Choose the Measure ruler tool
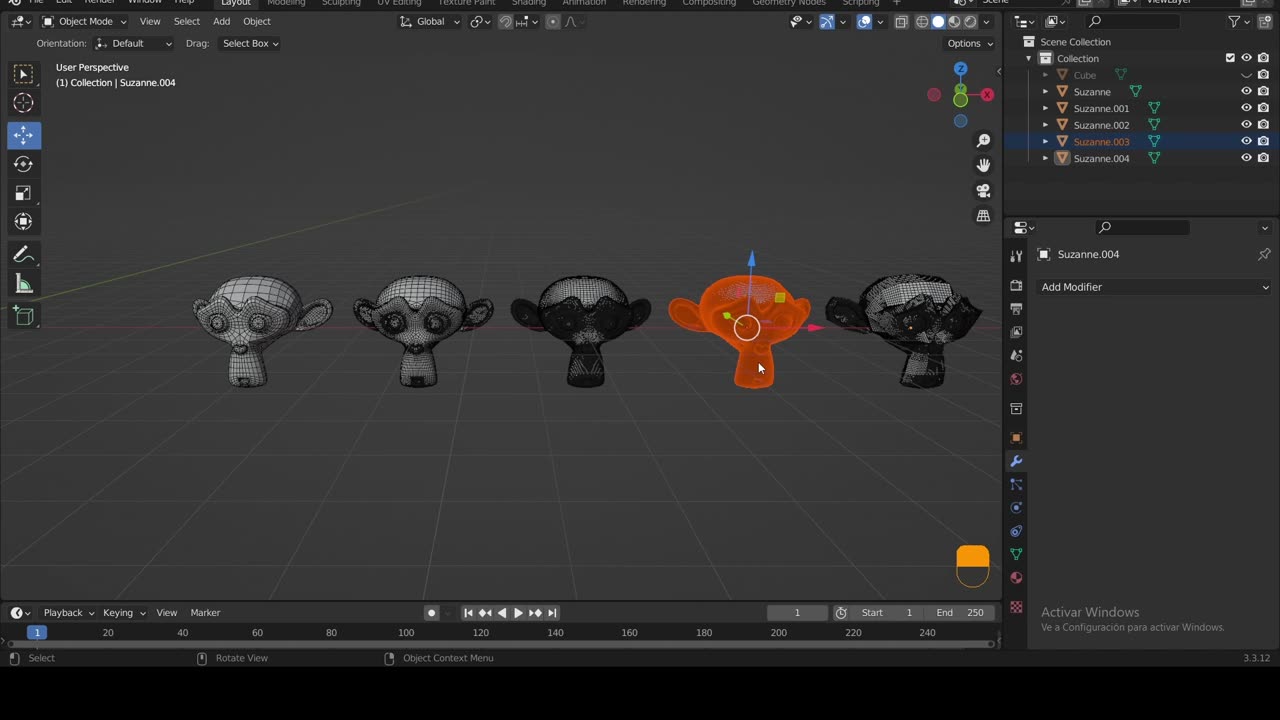The image size is (1280, 720). point(23,285)
